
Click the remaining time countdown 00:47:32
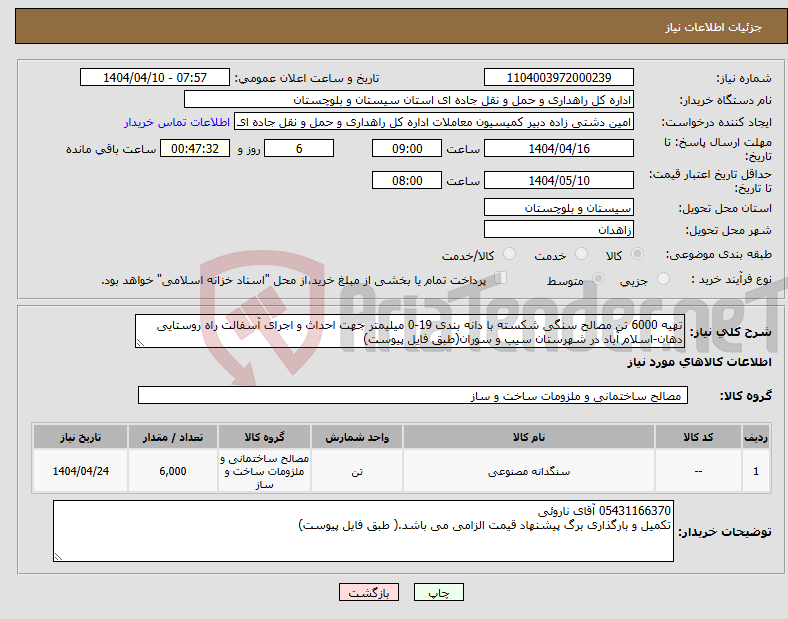coord(195,148)
